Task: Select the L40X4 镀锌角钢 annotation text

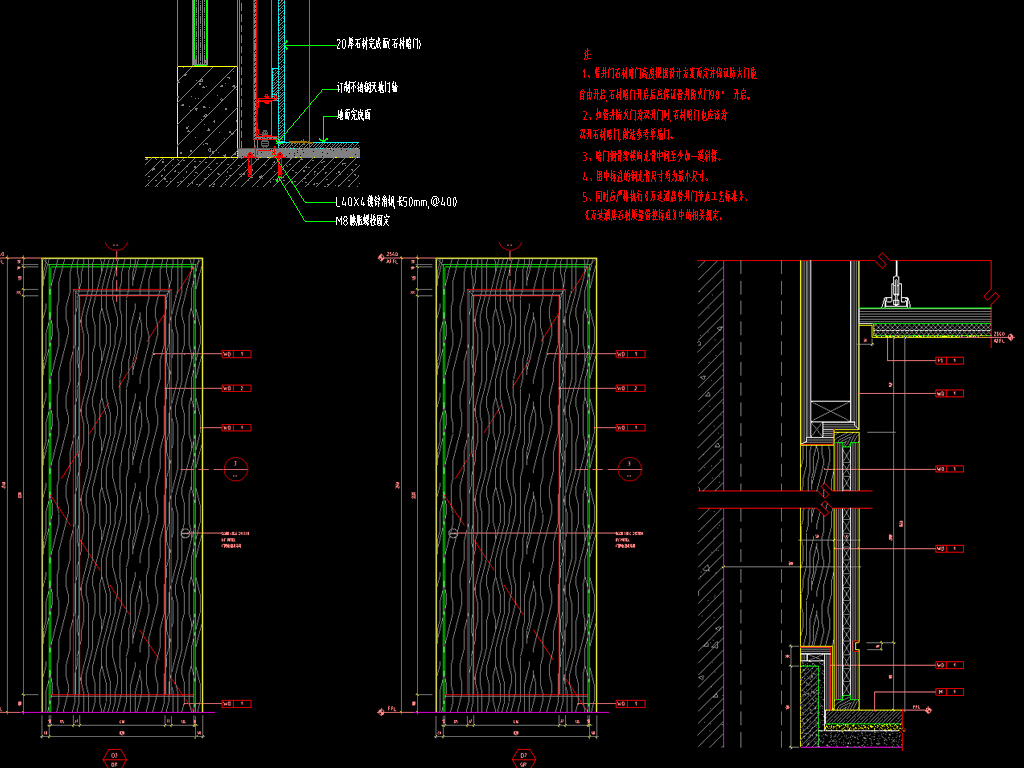Action: coord(396,202)
